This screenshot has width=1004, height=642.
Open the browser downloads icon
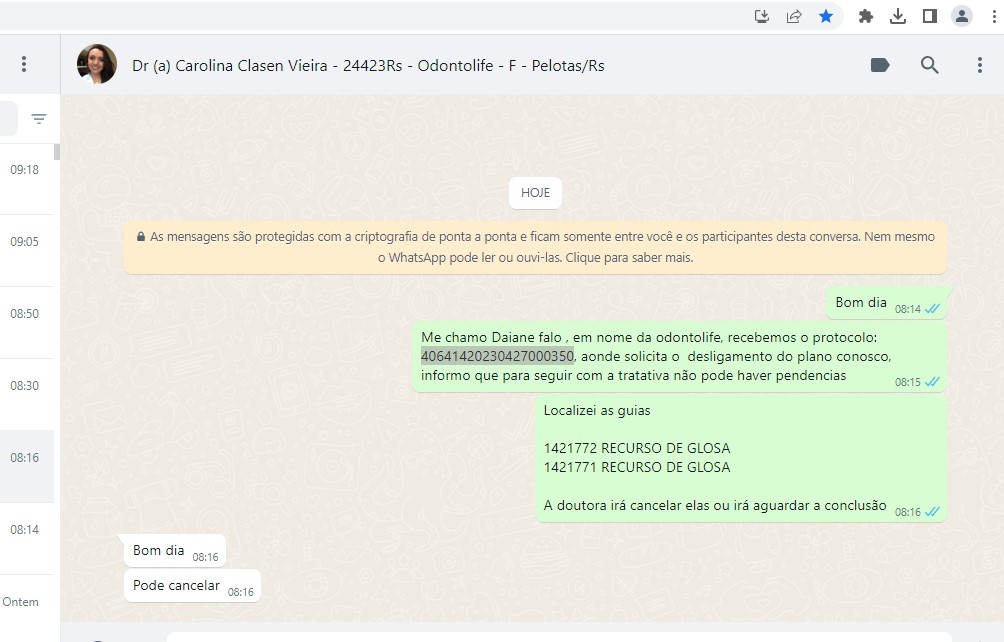tap(898, 16)
